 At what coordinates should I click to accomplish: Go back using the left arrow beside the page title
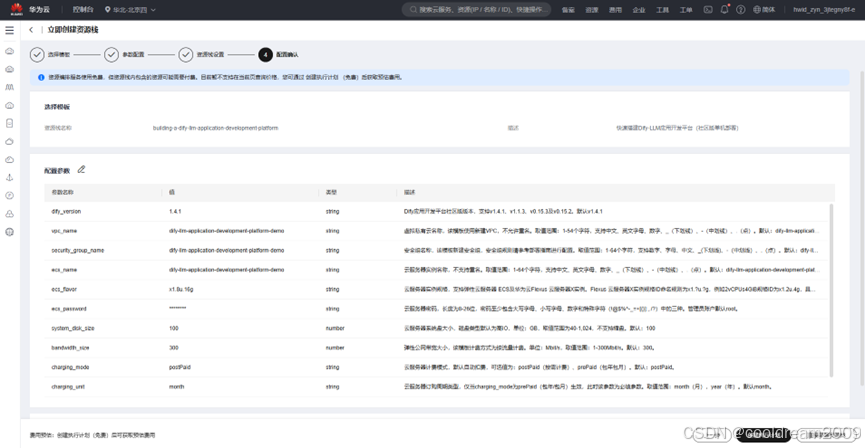[x=31, y=30]
